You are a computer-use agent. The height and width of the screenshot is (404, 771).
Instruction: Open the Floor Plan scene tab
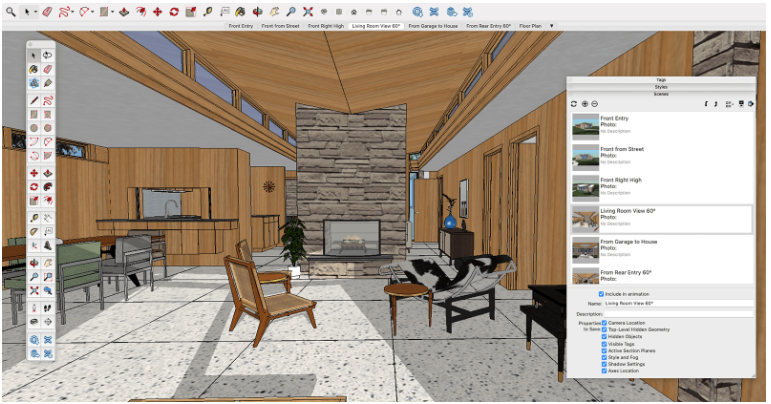pos(532,25)
